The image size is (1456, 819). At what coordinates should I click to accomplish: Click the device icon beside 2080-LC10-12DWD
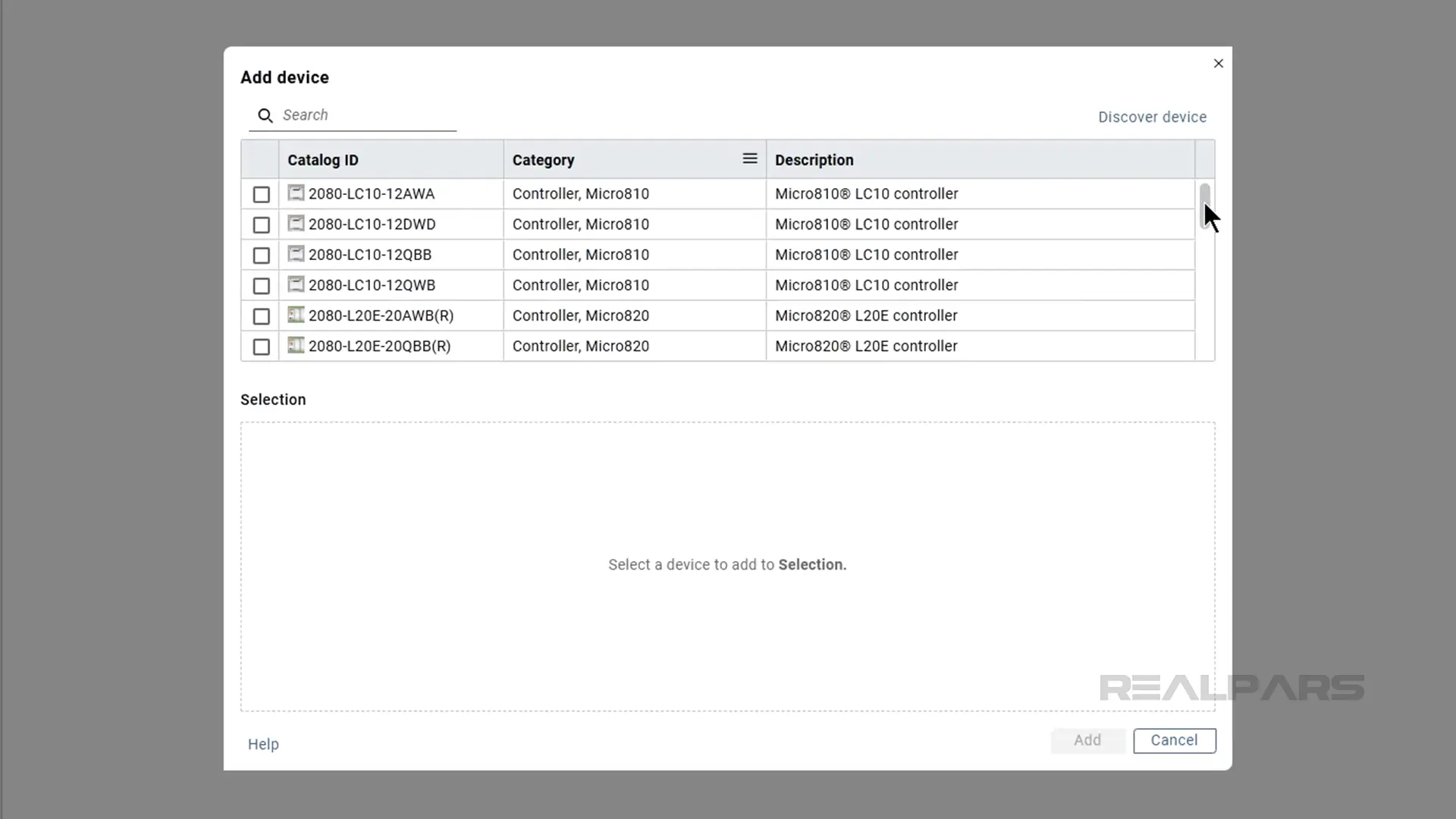(x=296, y=223)
